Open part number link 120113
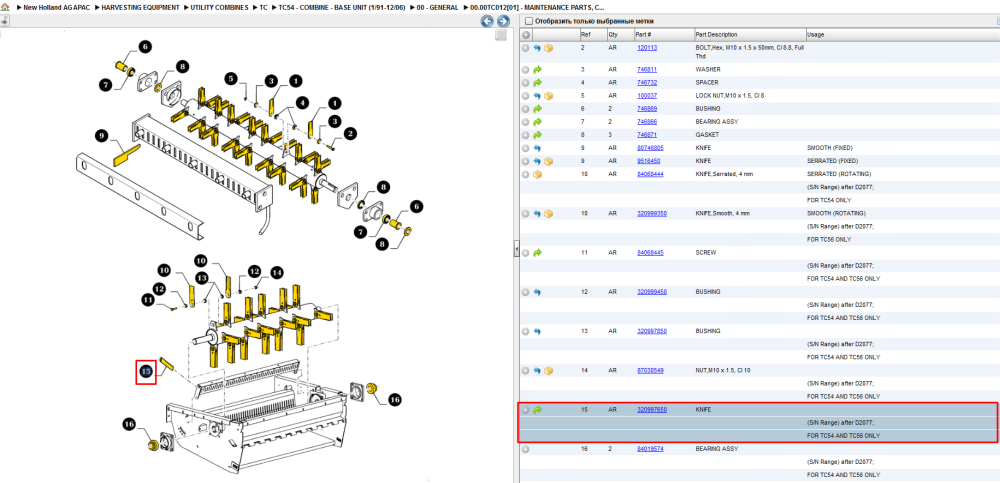 tap(647, 48)
